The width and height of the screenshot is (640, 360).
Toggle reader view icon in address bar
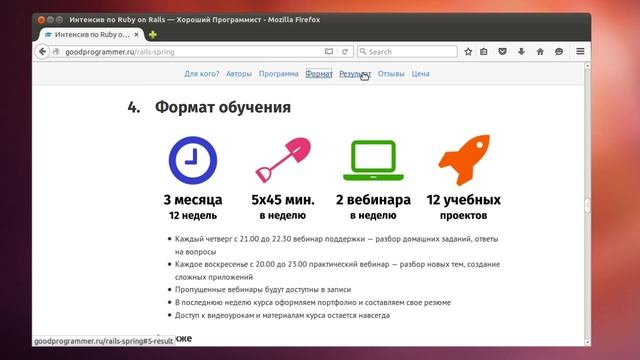[329, 51]
